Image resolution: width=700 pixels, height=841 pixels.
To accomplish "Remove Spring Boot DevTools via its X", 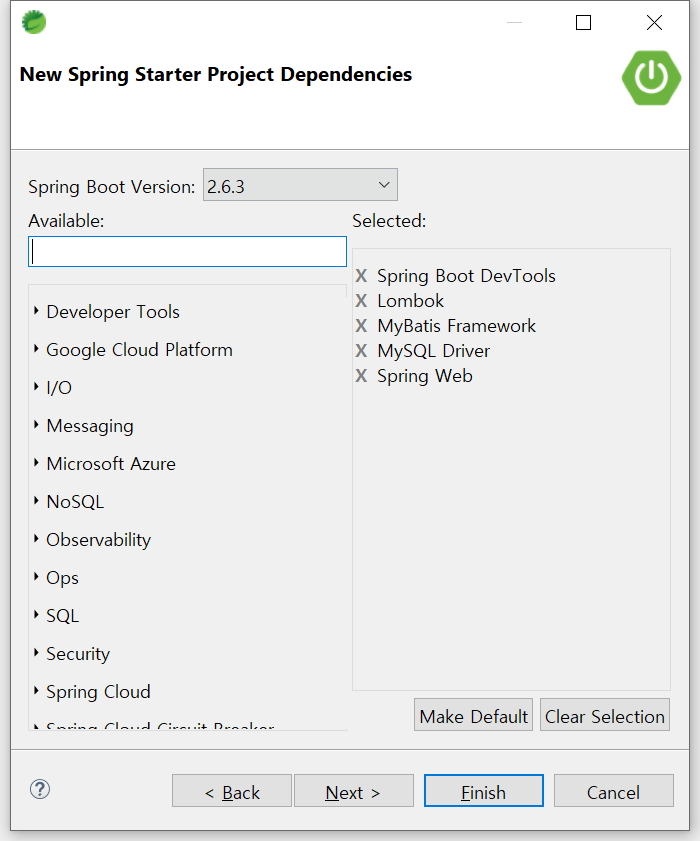I will pos(361,276).
